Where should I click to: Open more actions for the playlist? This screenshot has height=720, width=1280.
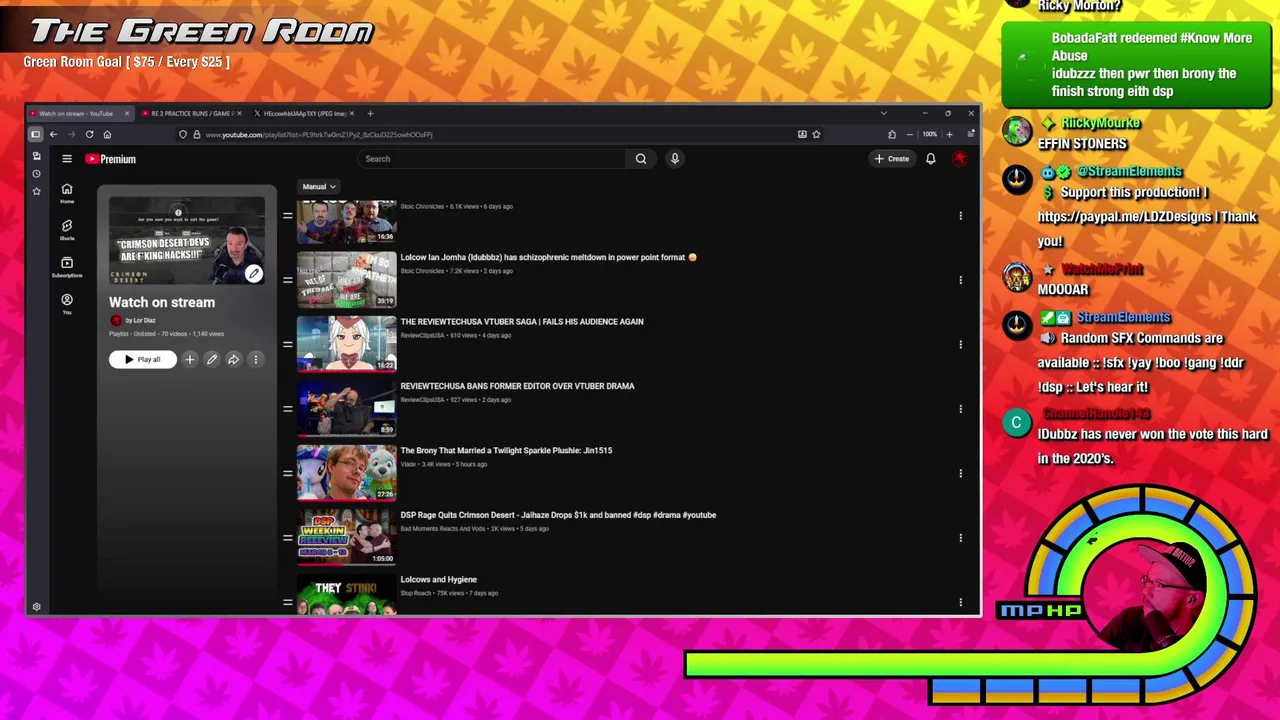tap(255, 359)
